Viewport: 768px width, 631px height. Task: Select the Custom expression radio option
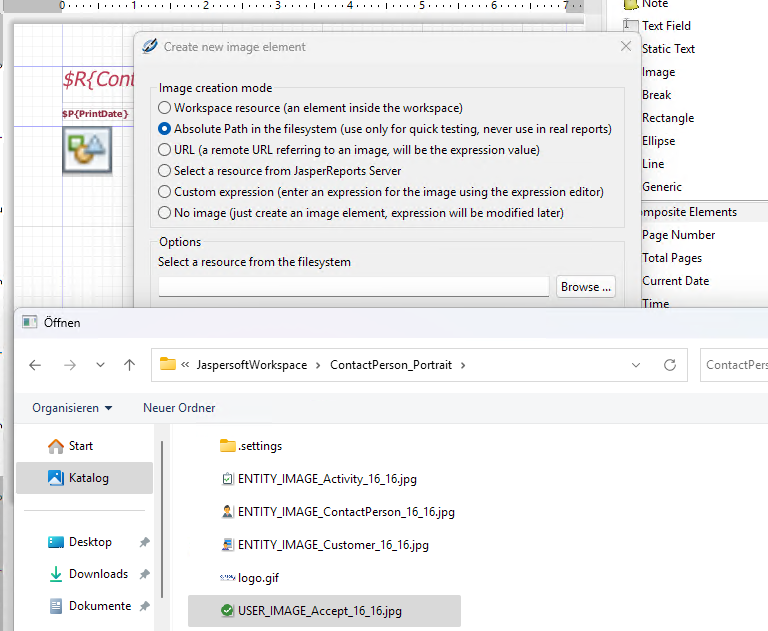click(x=165, y=192)
